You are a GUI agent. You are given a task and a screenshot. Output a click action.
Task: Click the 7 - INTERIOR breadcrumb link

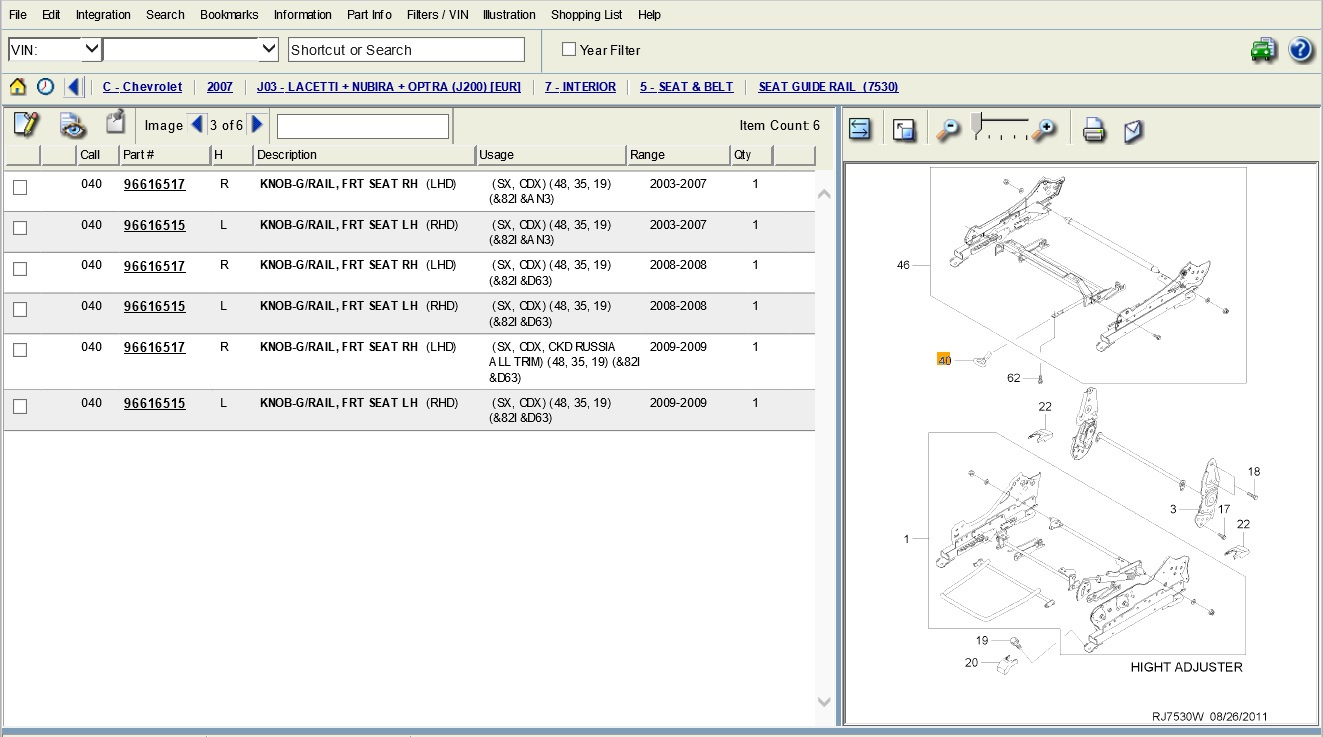pyautogui.click(x=580, y=87)
